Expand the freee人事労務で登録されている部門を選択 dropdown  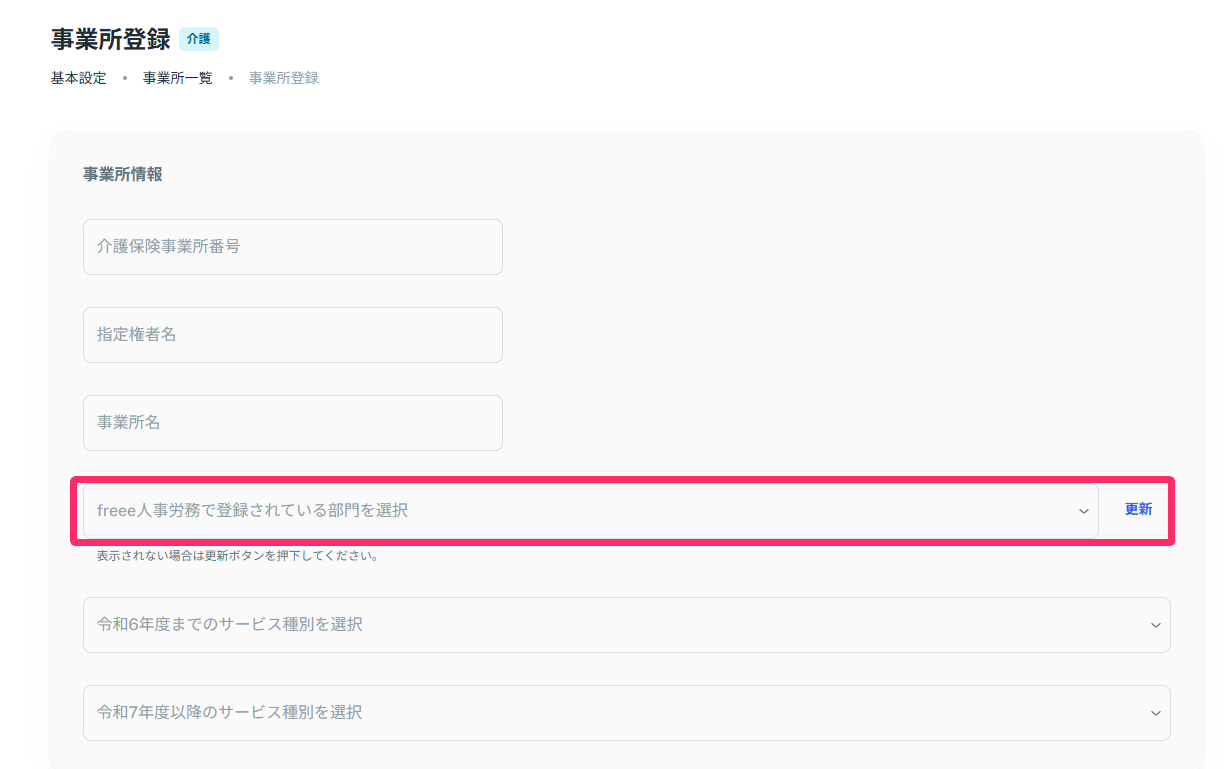(590, 511)
